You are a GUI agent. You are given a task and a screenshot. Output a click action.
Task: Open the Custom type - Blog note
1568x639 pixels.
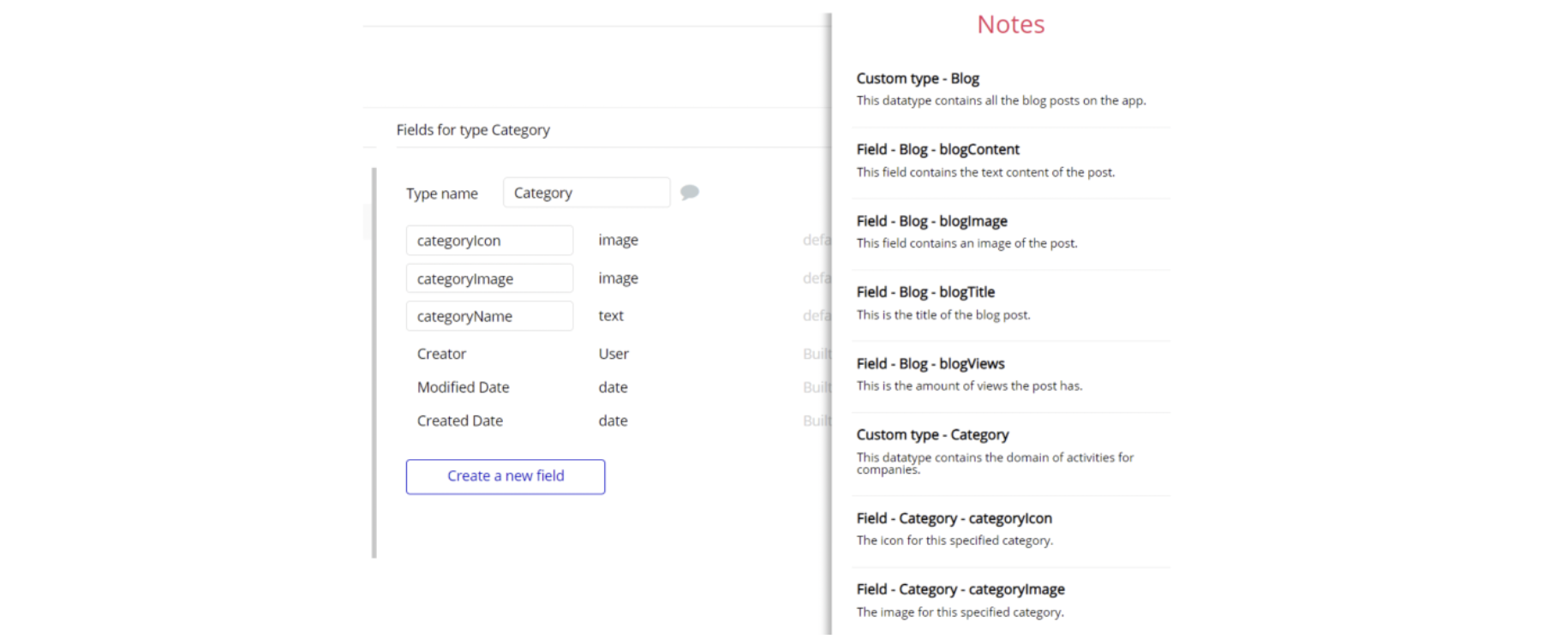click(918, 79)
